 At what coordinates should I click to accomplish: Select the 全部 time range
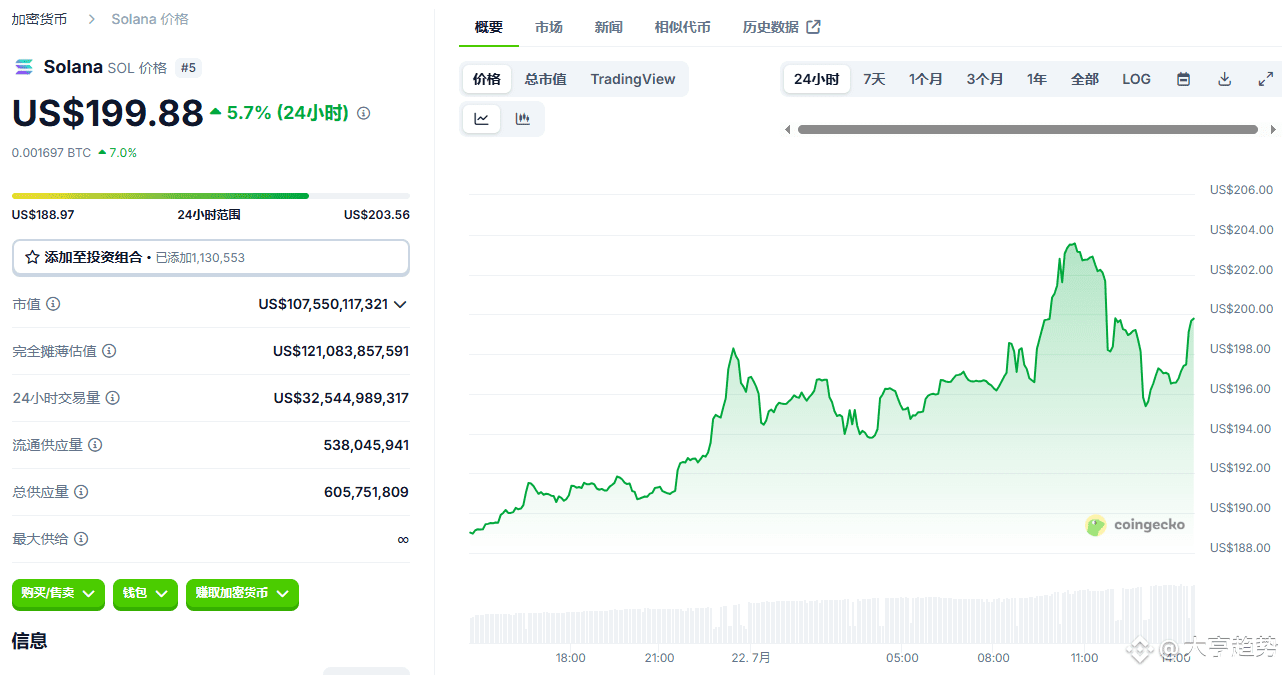[1085, 79]
